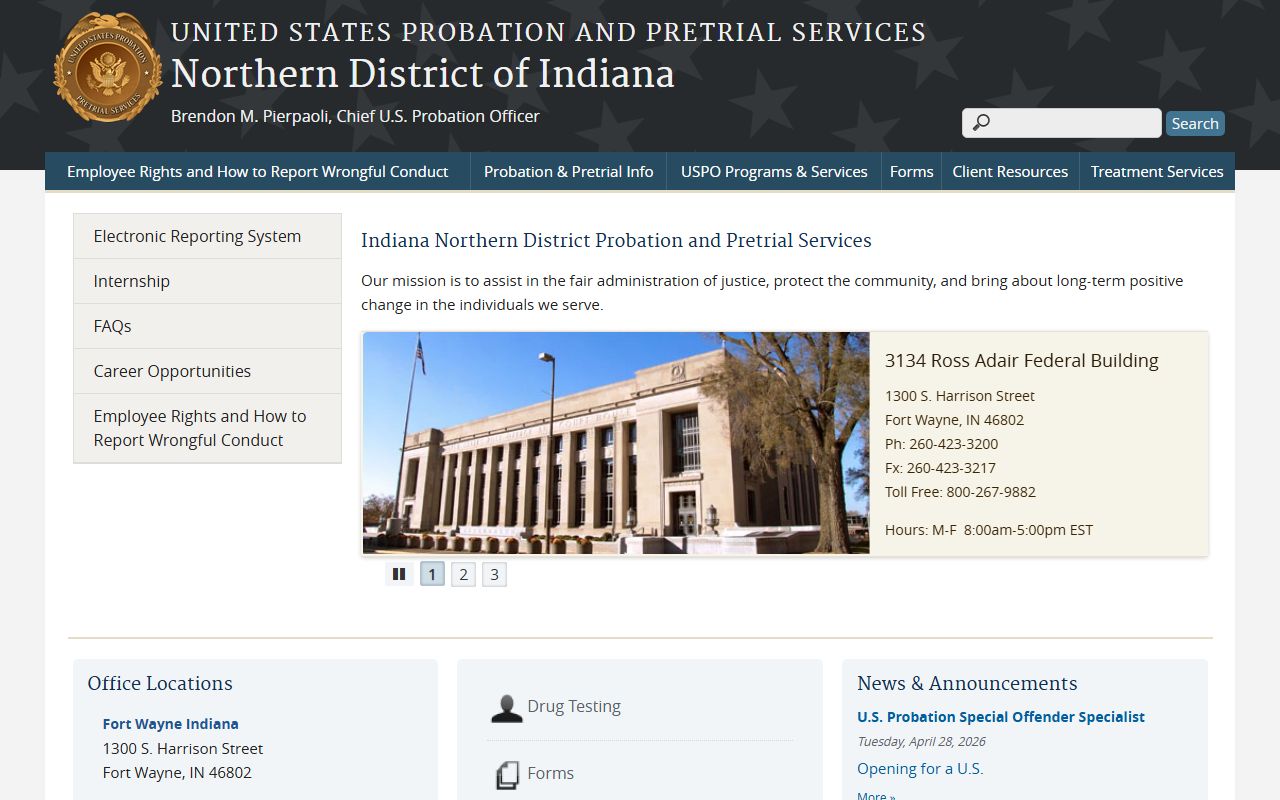Focus the site search text field
Screen dimensions: 1280x800
point(1062,123)
